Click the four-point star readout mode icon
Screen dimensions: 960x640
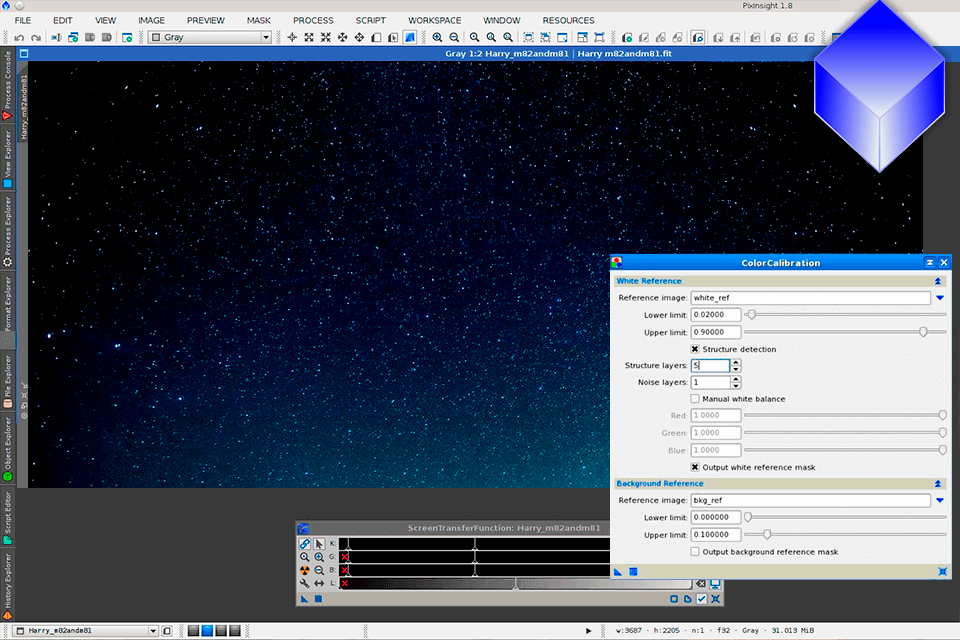[292, 37]
